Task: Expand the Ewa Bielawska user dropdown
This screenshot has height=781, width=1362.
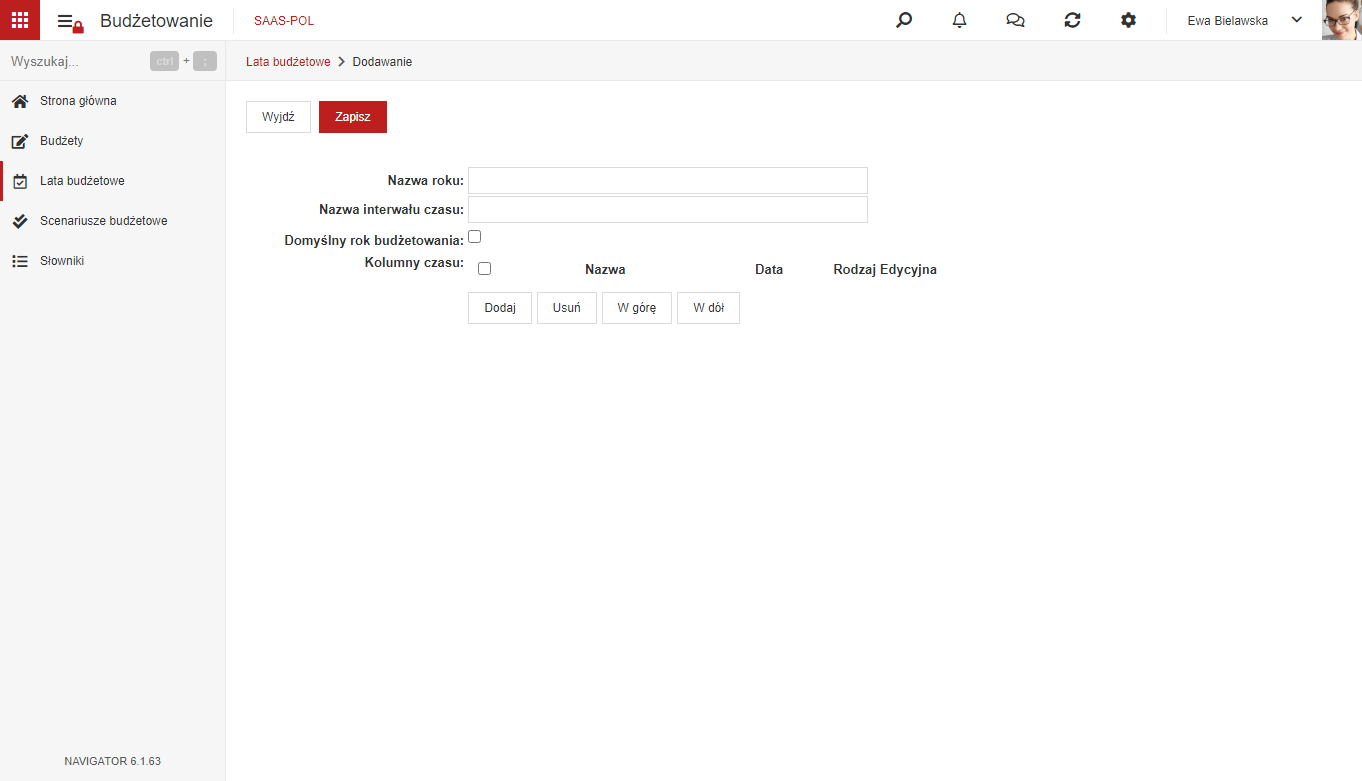Action: click(x=1297, y=20)
